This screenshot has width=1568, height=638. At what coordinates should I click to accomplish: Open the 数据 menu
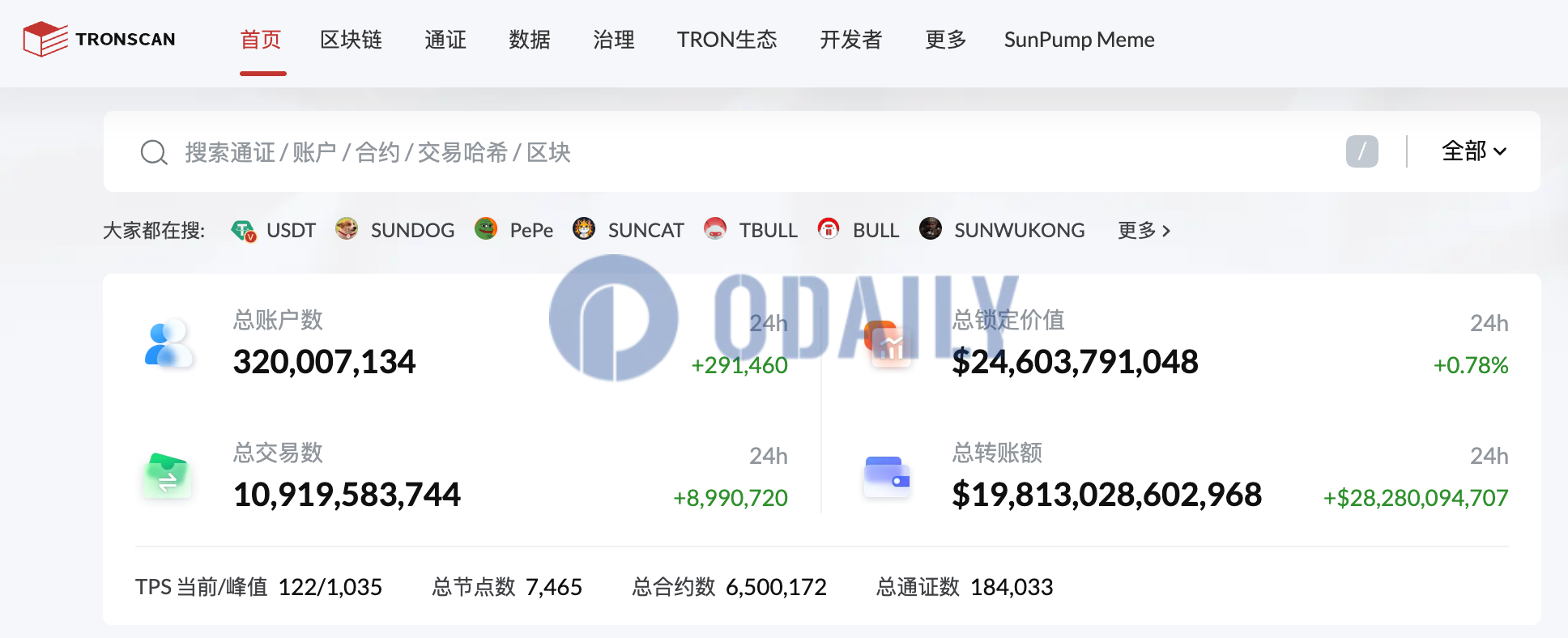[530, 40]
